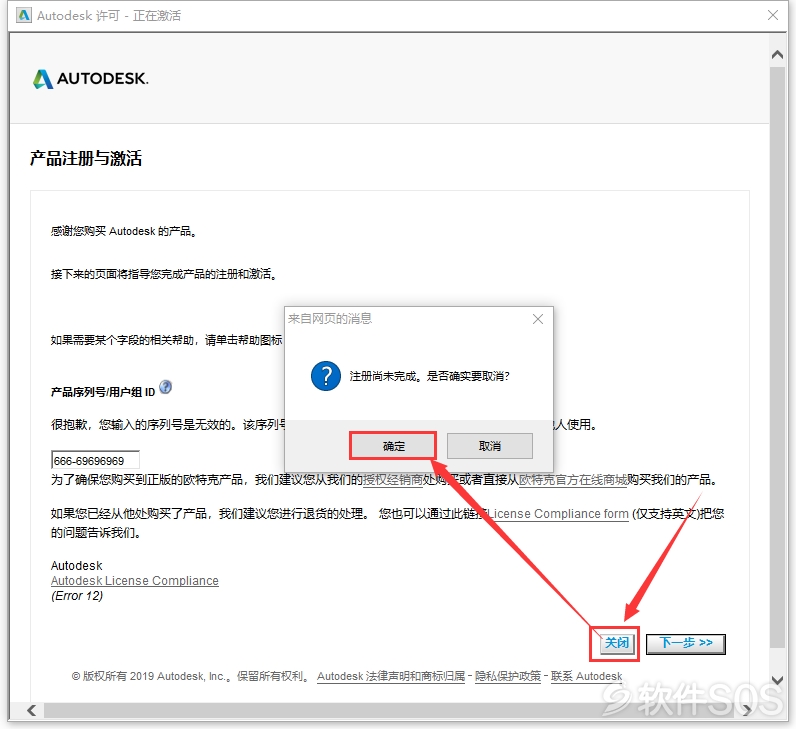The height and width of the screenshot is (729, 796).
Task: Click the horizontal scrollbar right arrow
Action: tap(746, 710)
